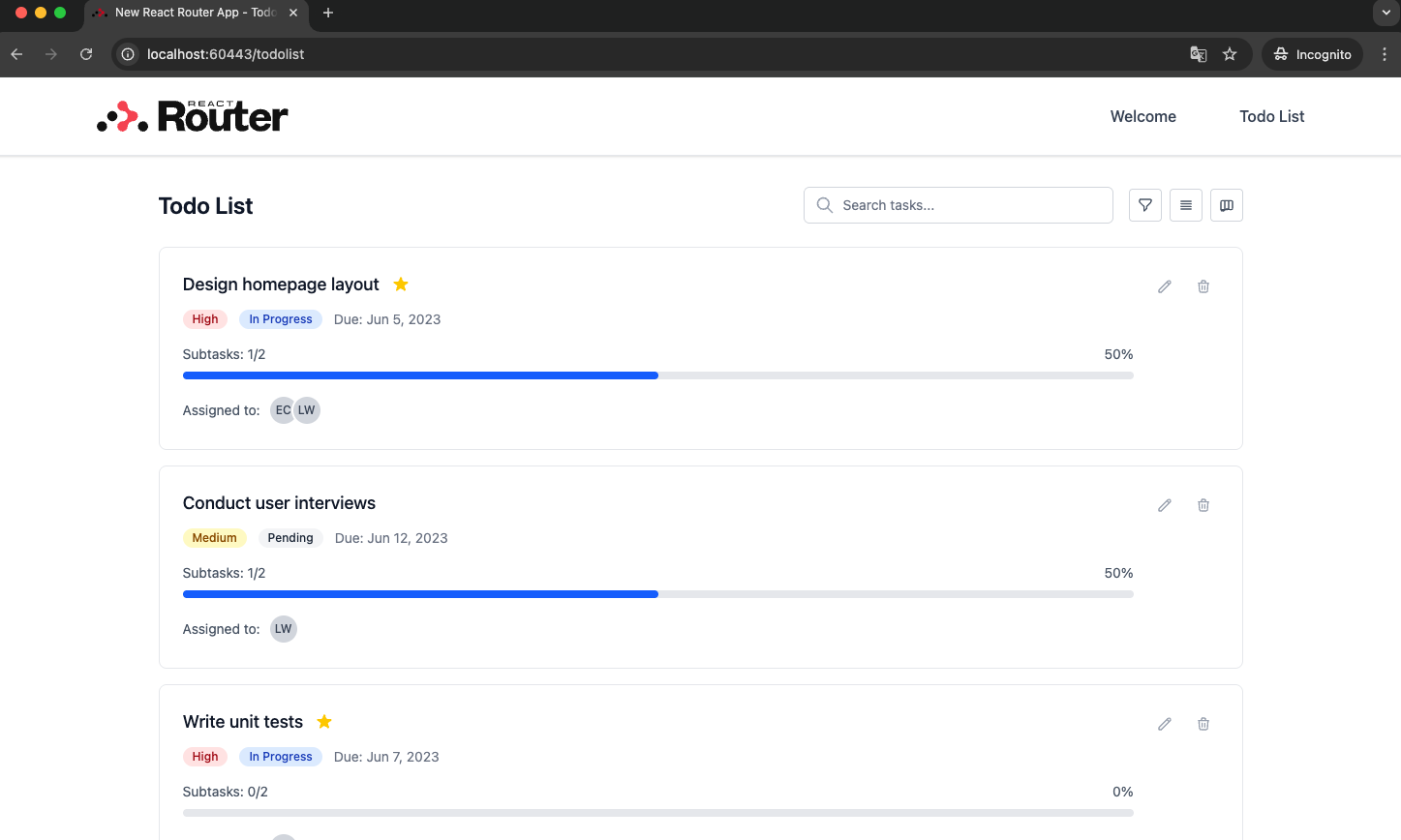The width and height of the screenshot is (1401, 840).
Task: View site information icon in address bar
Action: (x=128, y=54)
